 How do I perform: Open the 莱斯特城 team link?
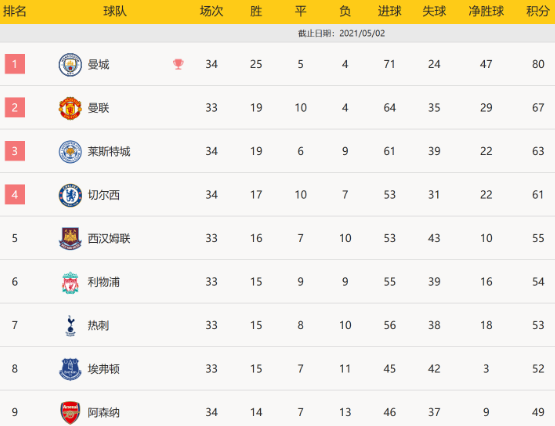[109, 151]
